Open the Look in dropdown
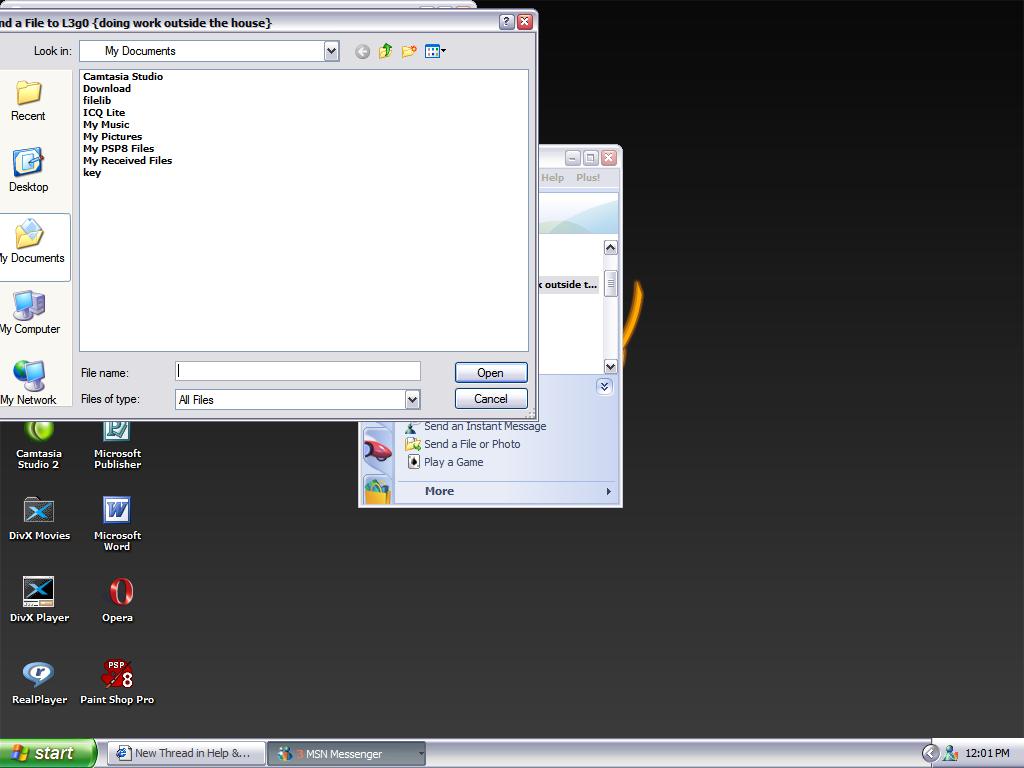This screenshot has width=1024, height=768. [331, 51]
